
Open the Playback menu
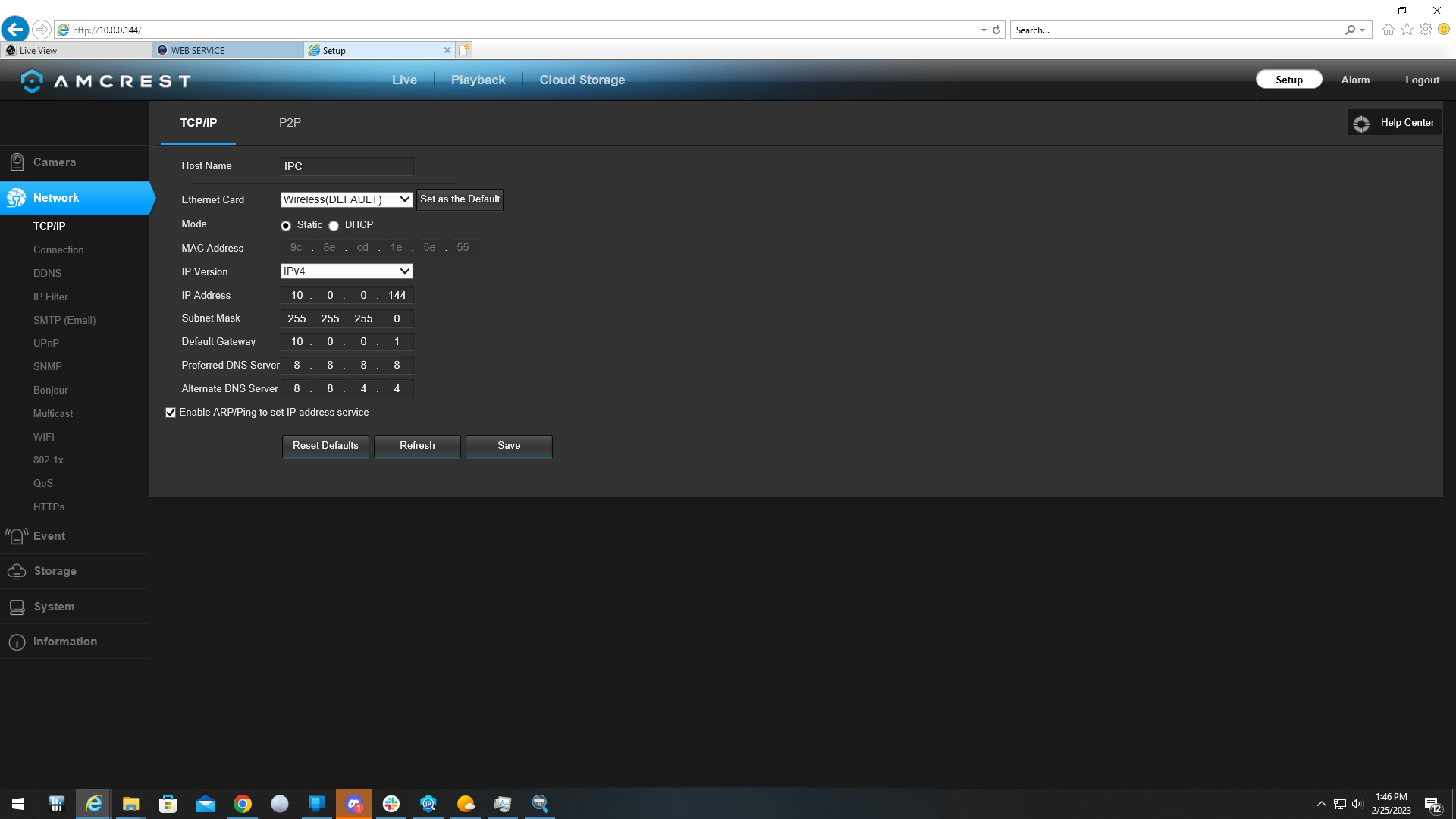[478, 80]
